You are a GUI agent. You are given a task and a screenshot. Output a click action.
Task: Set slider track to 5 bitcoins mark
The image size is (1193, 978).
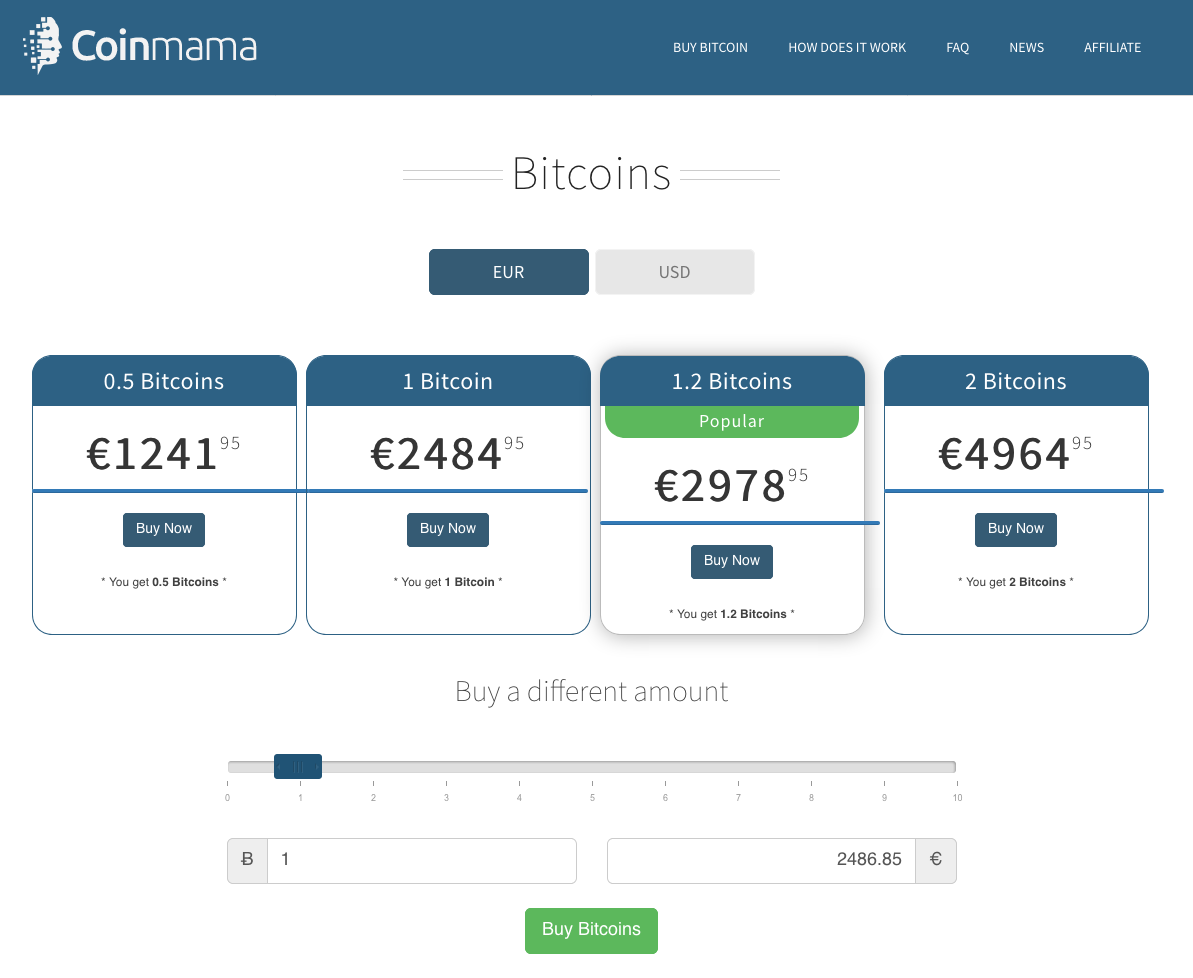pos(592,767)
